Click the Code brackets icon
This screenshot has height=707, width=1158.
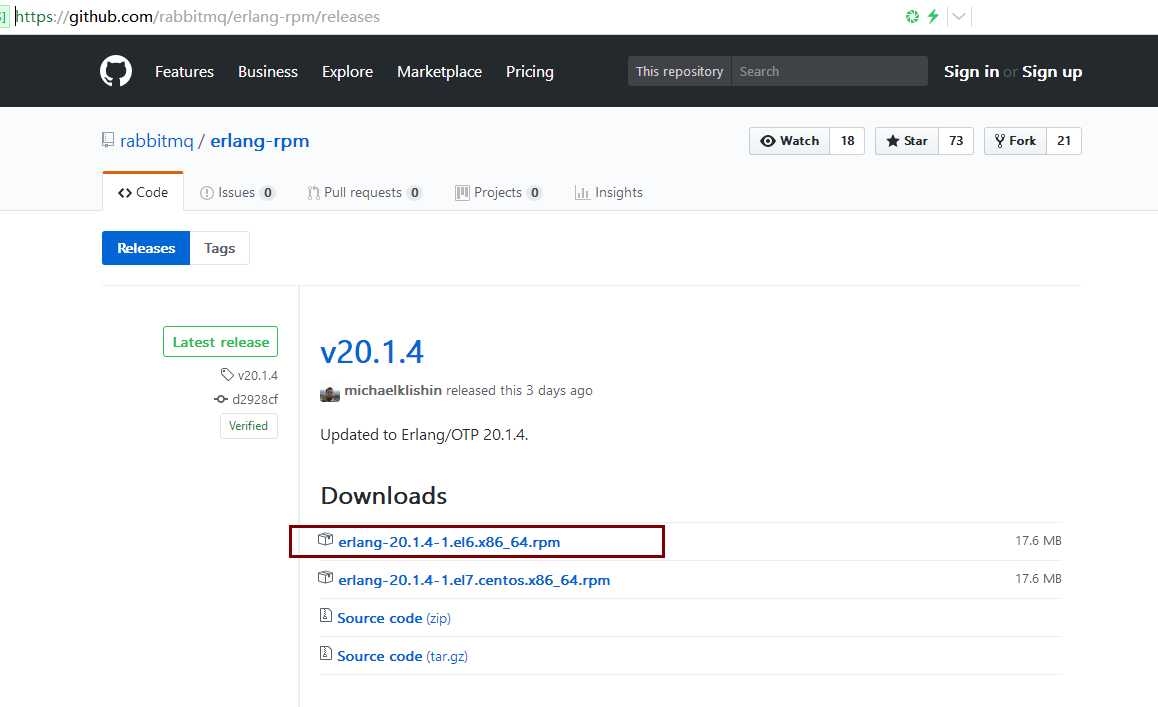pos(125,193)
